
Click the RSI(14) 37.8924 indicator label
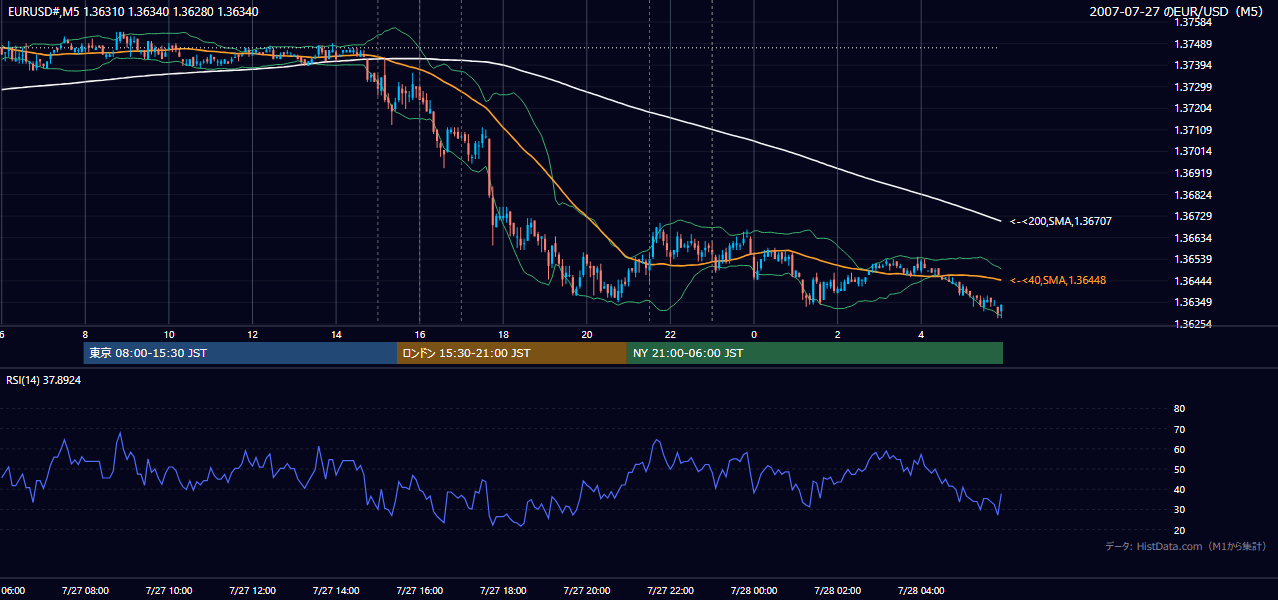click(x=44, y=380)
